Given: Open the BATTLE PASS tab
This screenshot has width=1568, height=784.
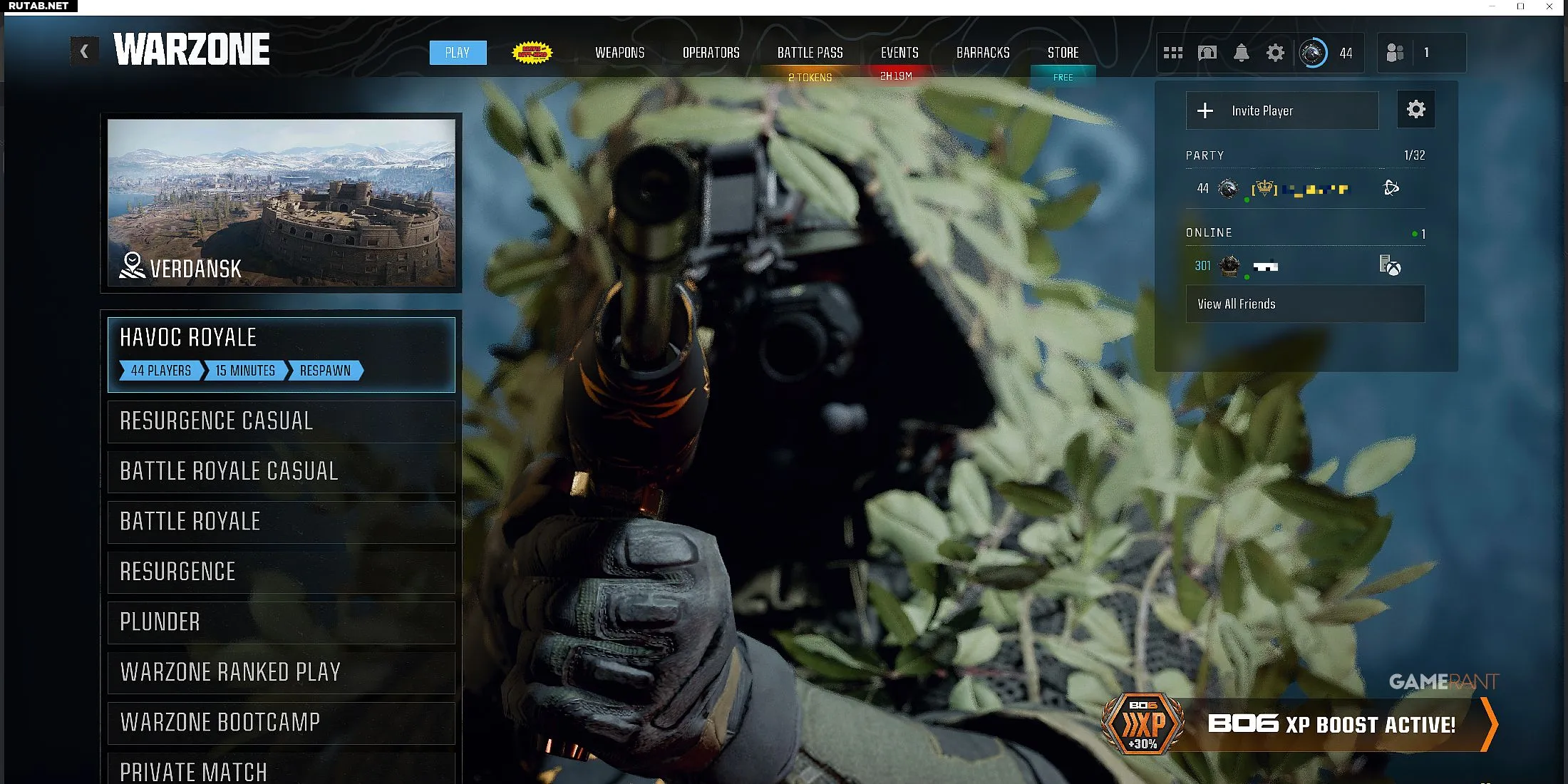Looking at the screenshot, I should [x=810, y=53].
